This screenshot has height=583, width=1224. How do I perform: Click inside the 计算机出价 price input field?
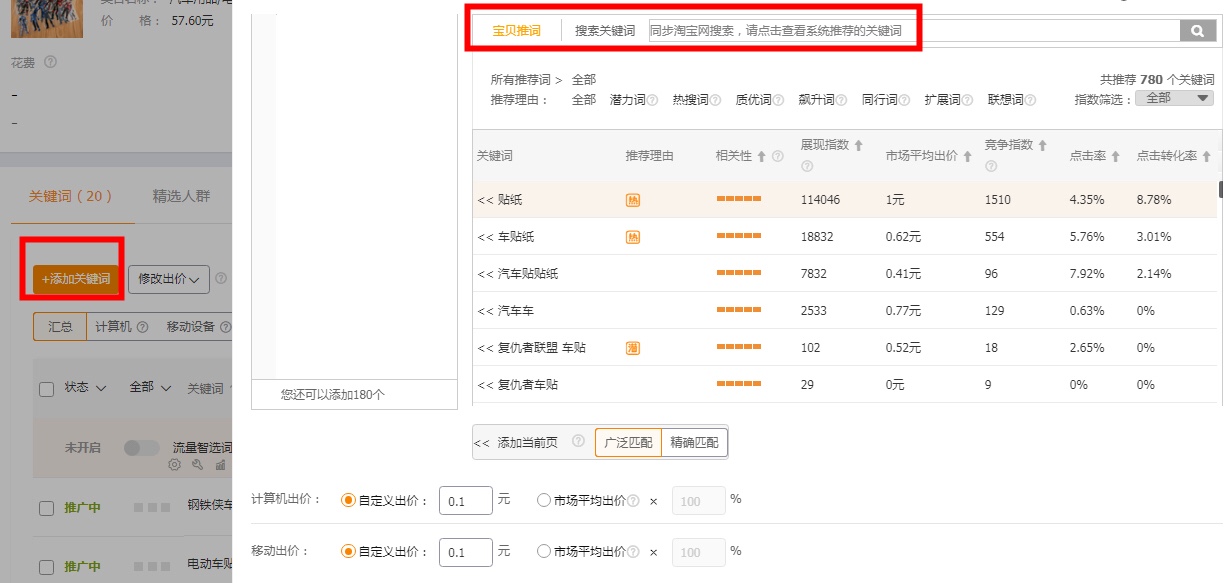[x=466, y=500]
